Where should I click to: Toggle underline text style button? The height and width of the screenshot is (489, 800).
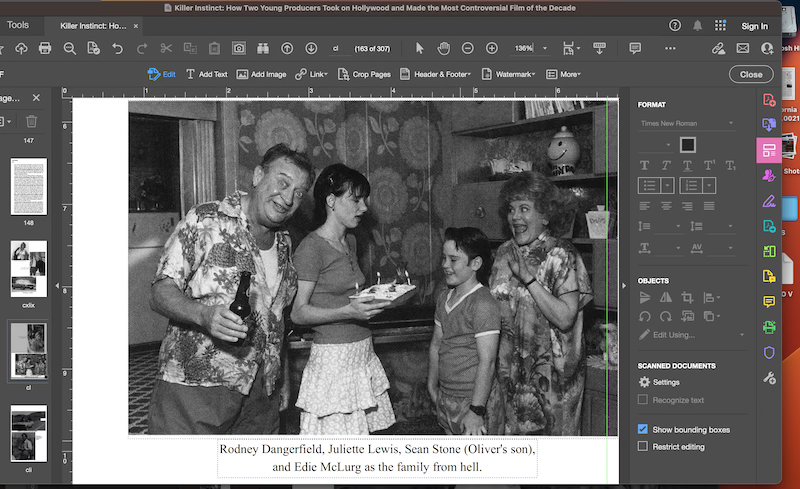(687, 165)
